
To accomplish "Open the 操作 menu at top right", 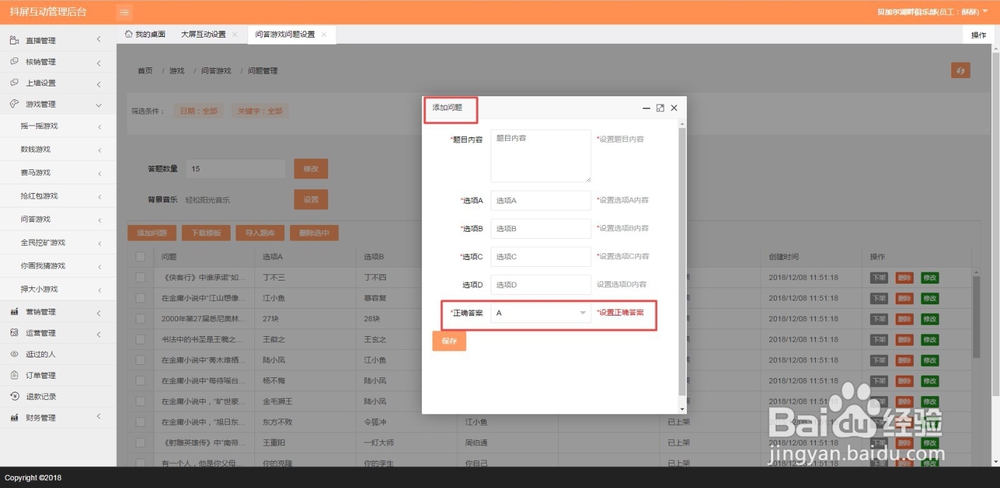I will [x=978, y=35].
